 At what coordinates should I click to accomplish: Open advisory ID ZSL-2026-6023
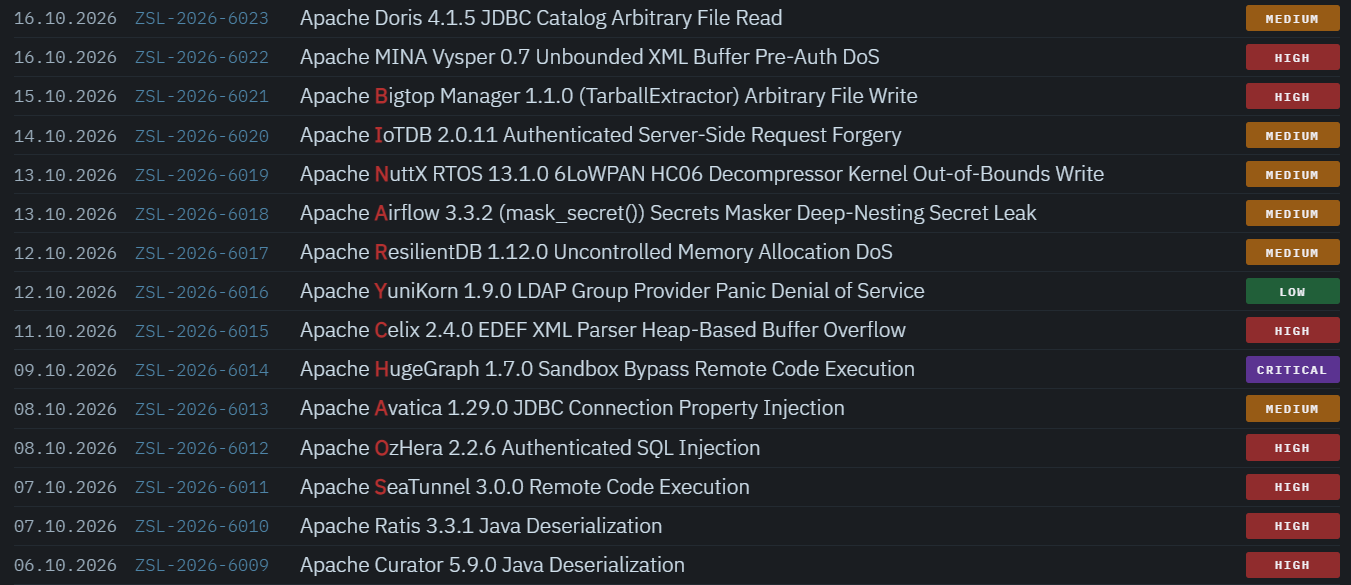pos(202,19)
